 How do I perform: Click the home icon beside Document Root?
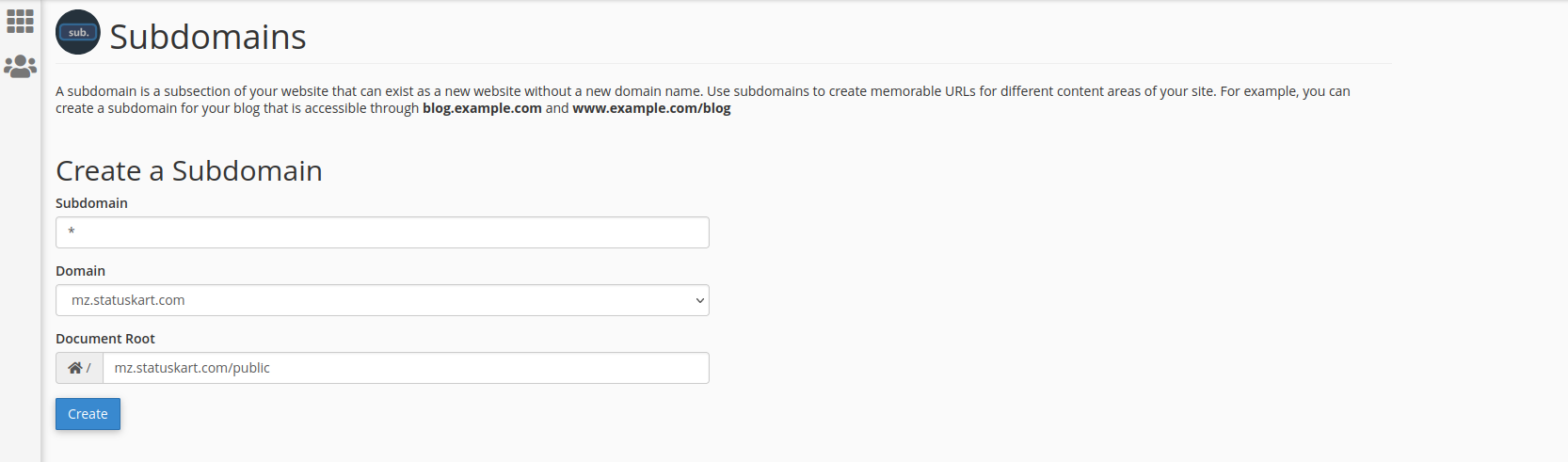coord(74,368)
